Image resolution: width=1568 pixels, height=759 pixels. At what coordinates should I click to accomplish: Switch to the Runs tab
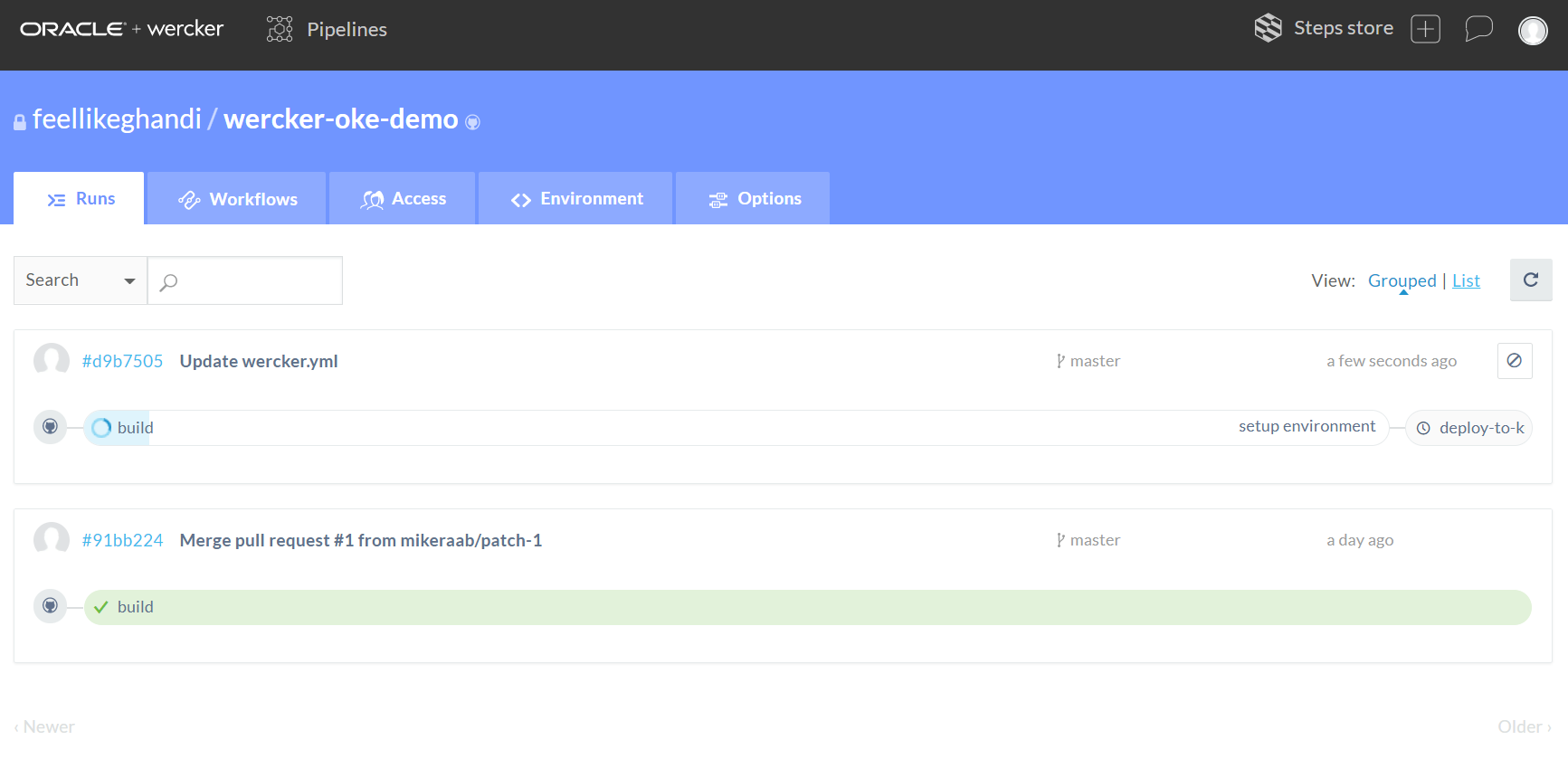click(79, 198)
